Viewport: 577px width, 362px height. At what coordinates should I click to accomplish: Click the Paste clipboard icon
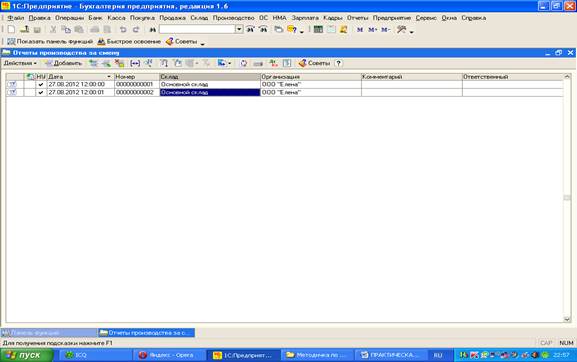[x=79, y=29]
